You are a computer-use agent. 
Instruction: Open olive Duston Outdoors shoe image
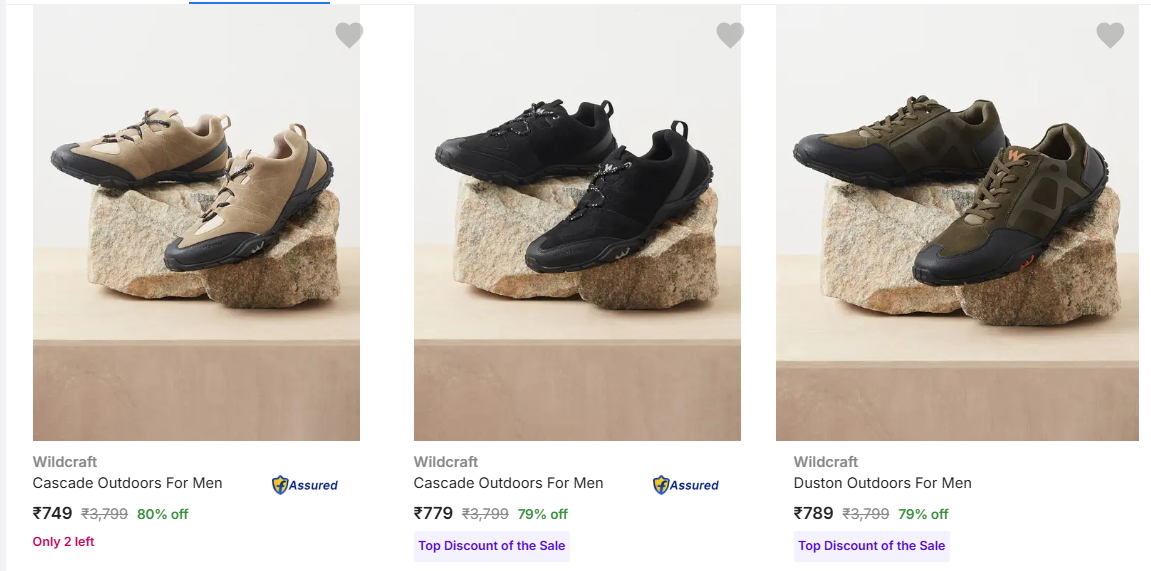(x=957, y=222)
